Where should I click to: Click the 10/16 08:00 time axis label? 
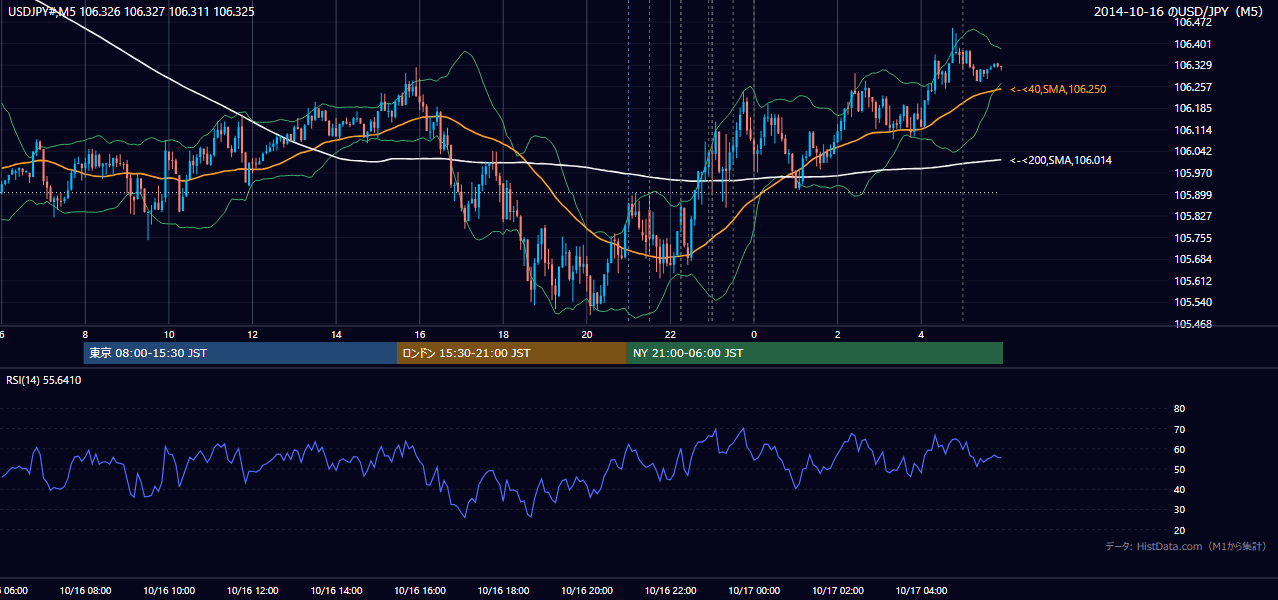85,591
